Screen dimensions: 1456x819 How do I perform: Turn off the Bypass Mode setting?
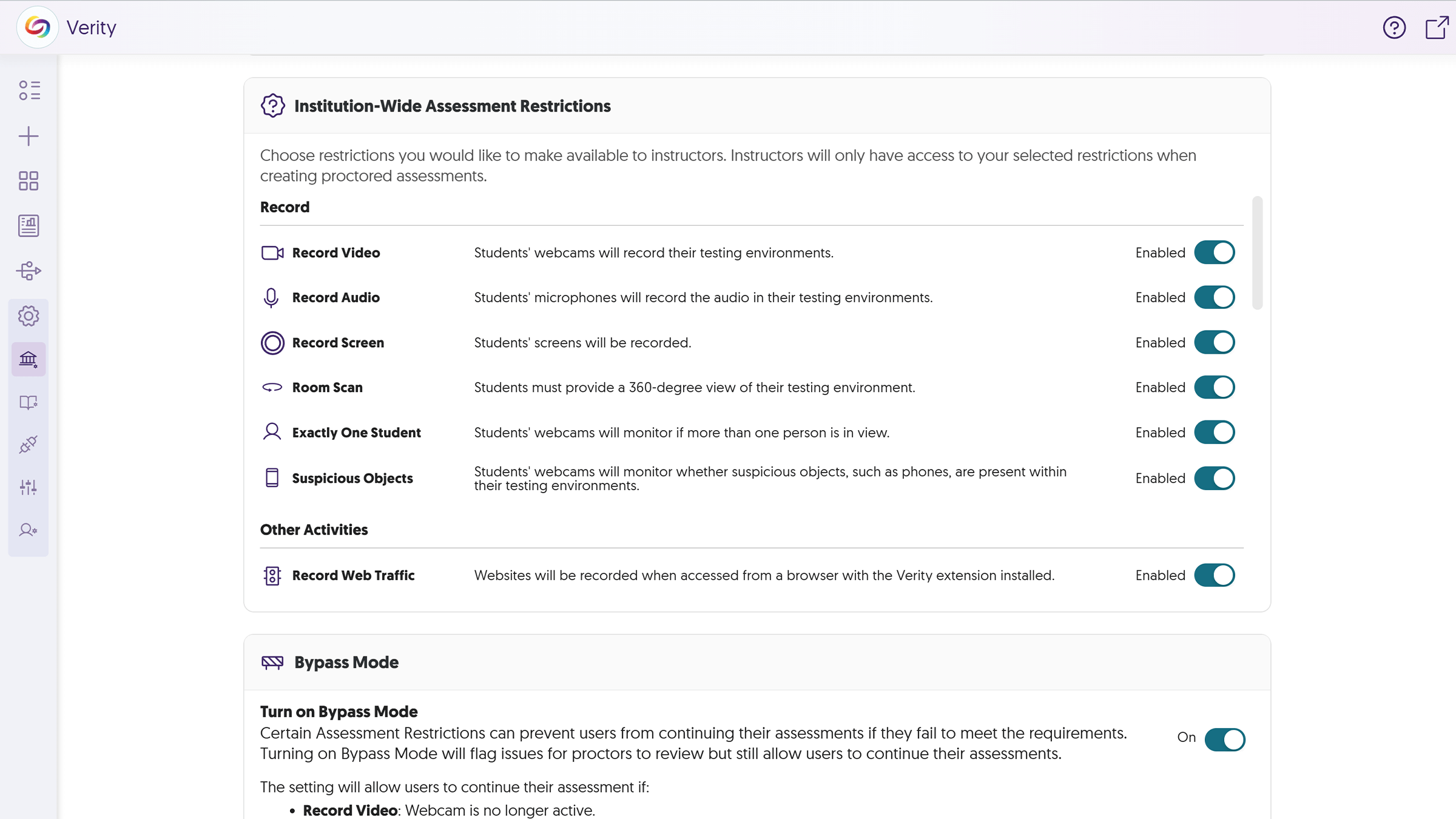1225,738
